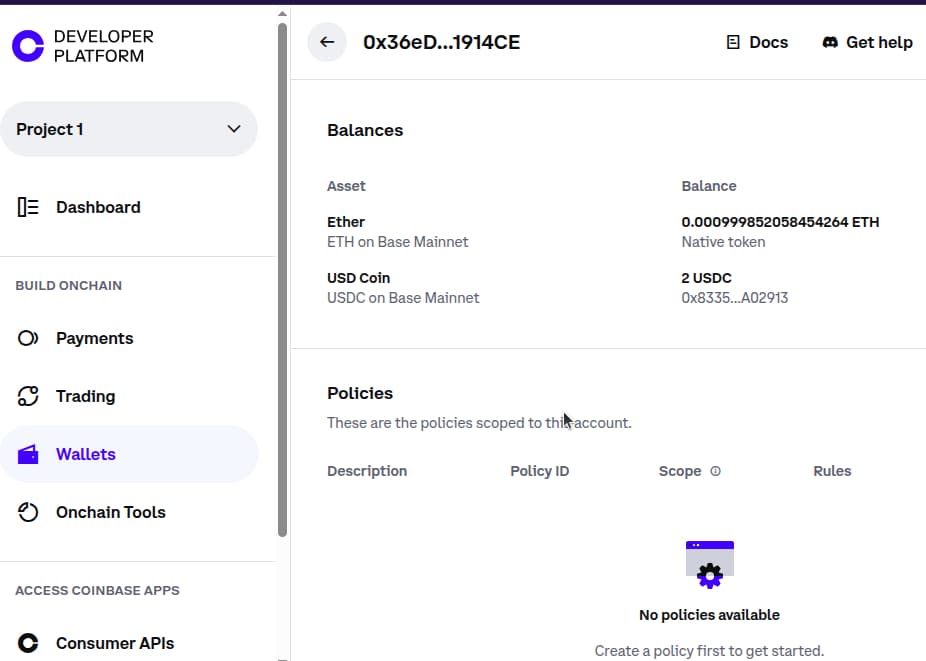Click the Payments coins icon
This screenshot has width=926, height=661.
28,338
